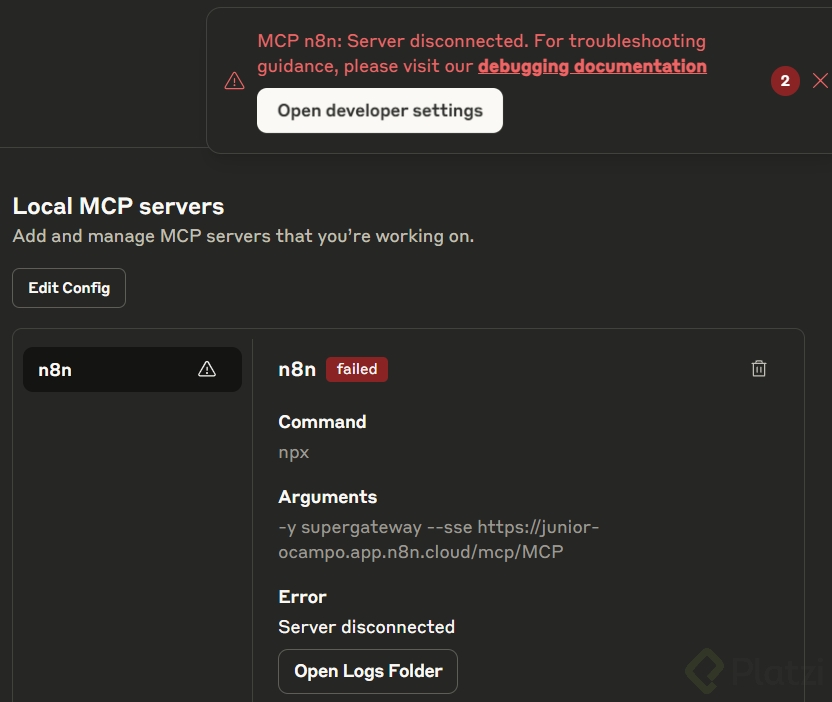Screen dimensions: 832x702
Task: Click the warning icon in n8n sidebar row
Action: click(x=207, y=369)
